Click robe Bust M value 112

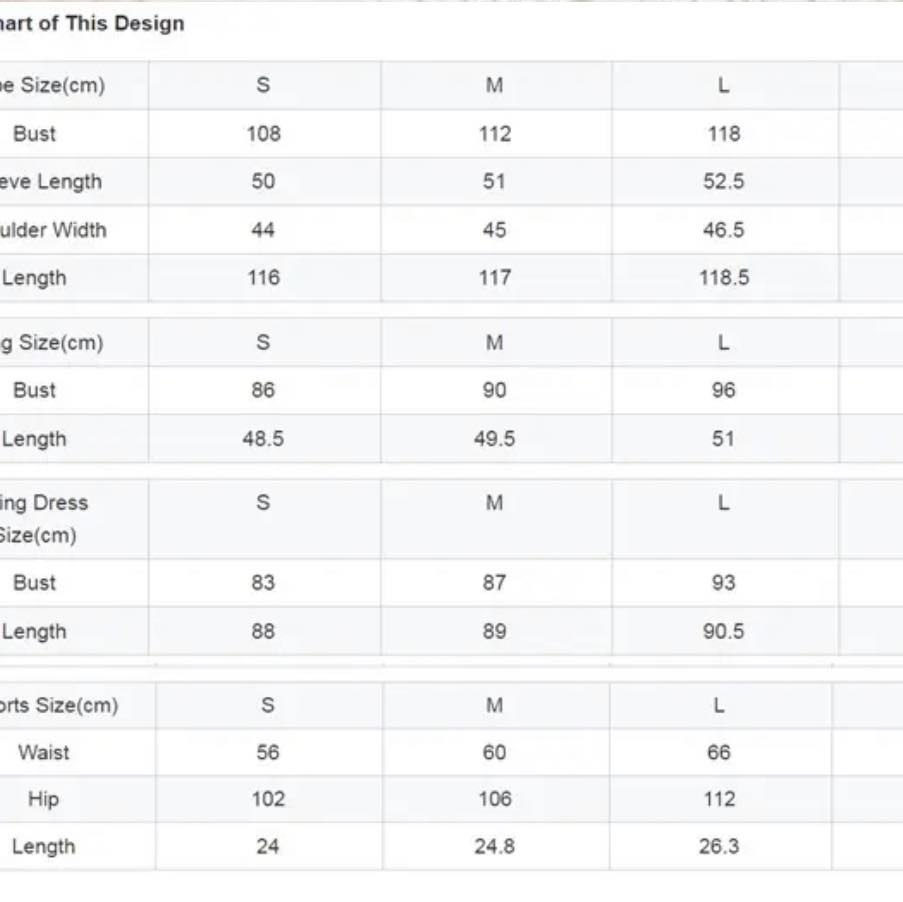tap(495, 134)
